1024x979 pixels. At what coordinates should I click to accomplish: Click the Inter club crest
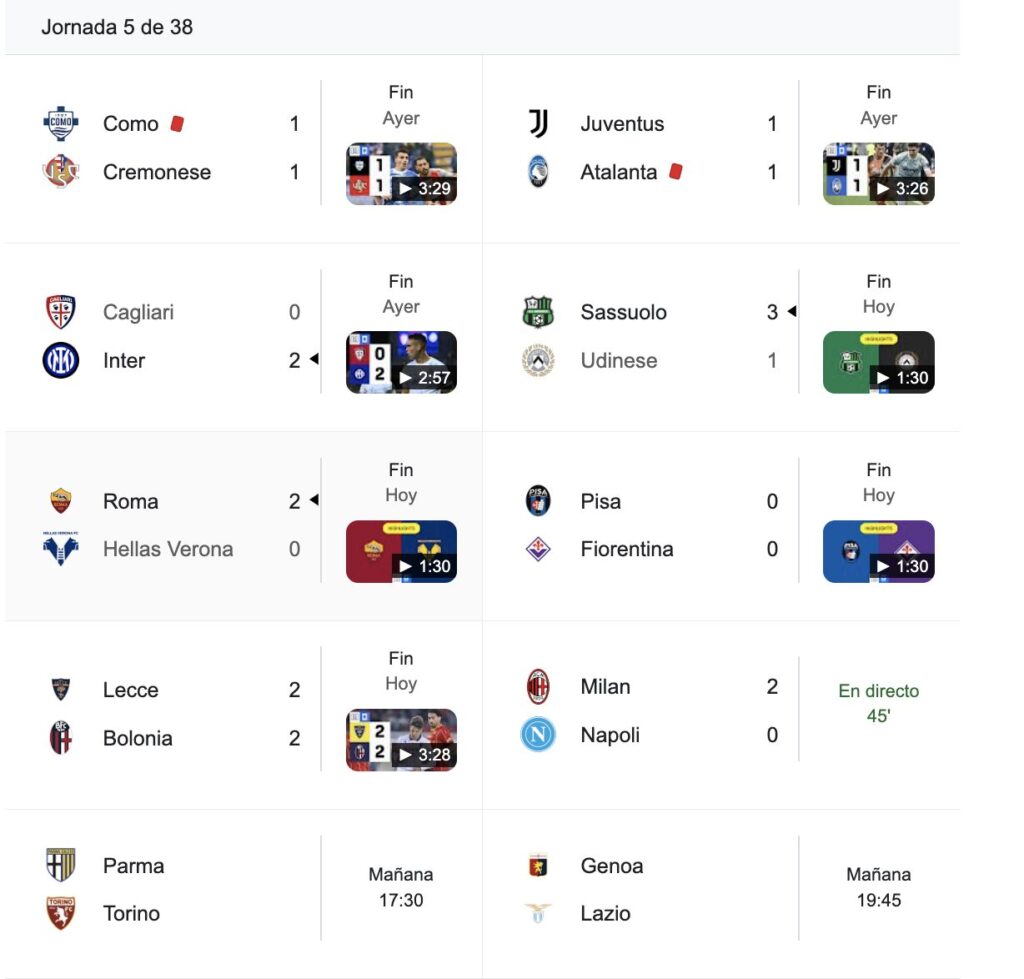61,360
